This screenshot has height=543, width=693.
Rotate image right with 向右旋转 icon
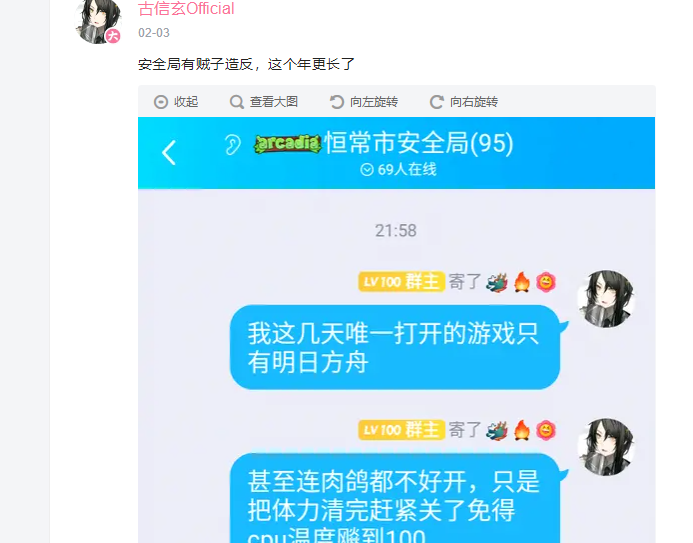coord(437,102)
